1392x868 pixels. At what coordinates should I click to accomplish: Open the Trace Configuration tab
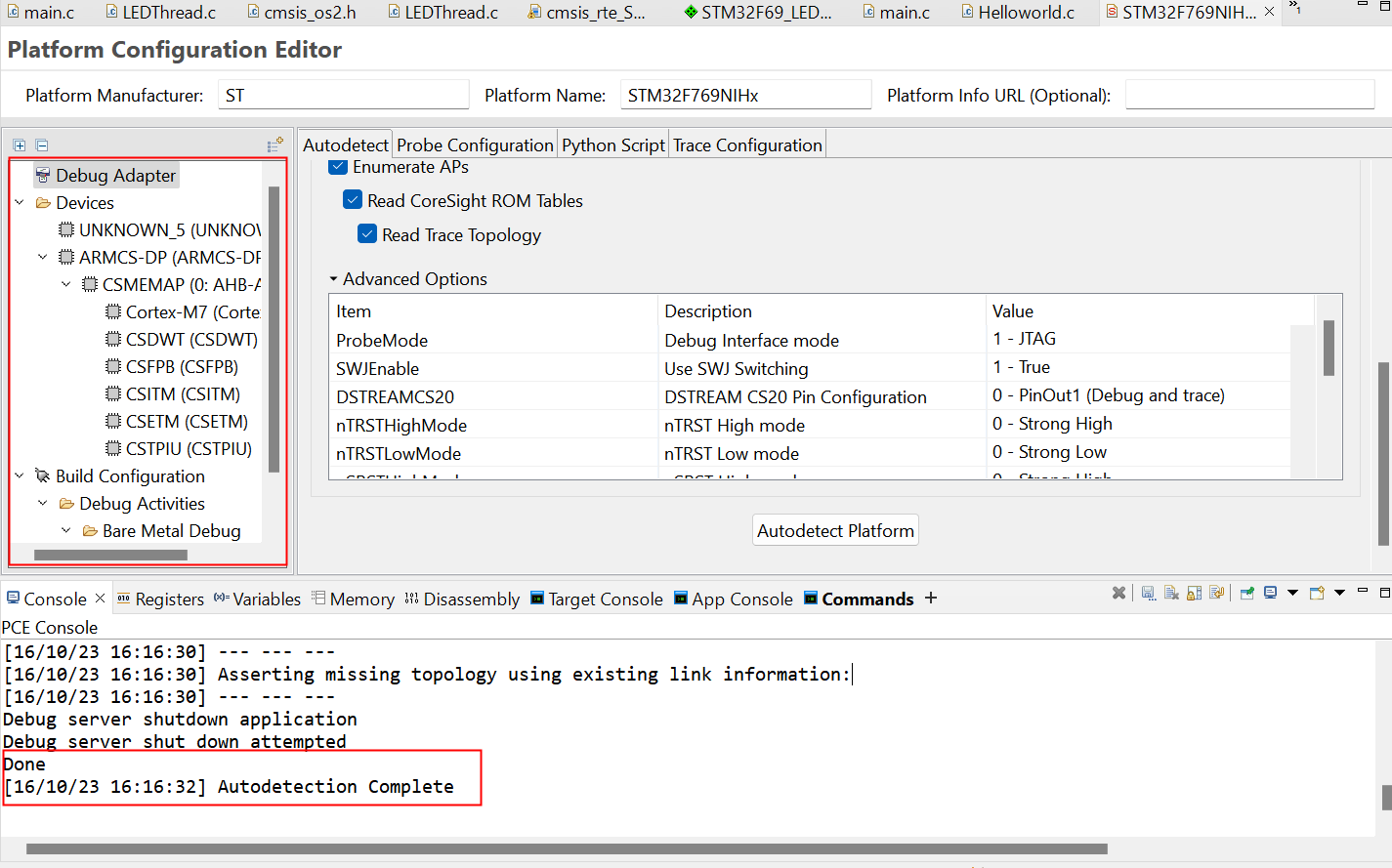click(x=747, y=145)
